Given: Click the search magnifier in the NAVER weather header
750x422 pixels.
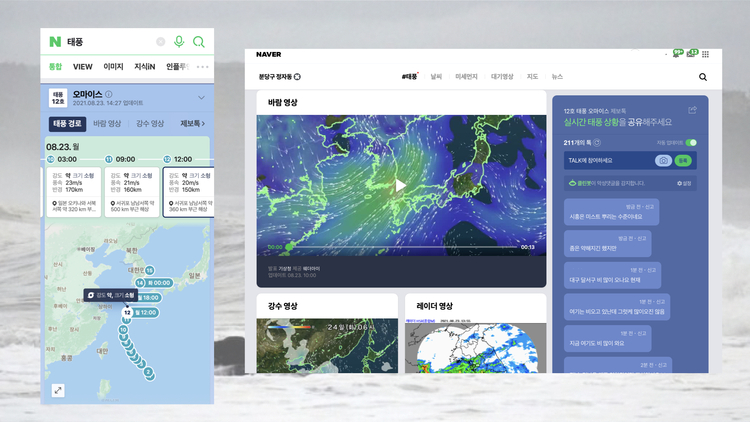Looking at the screenshot, I should [x=703, y=76].
